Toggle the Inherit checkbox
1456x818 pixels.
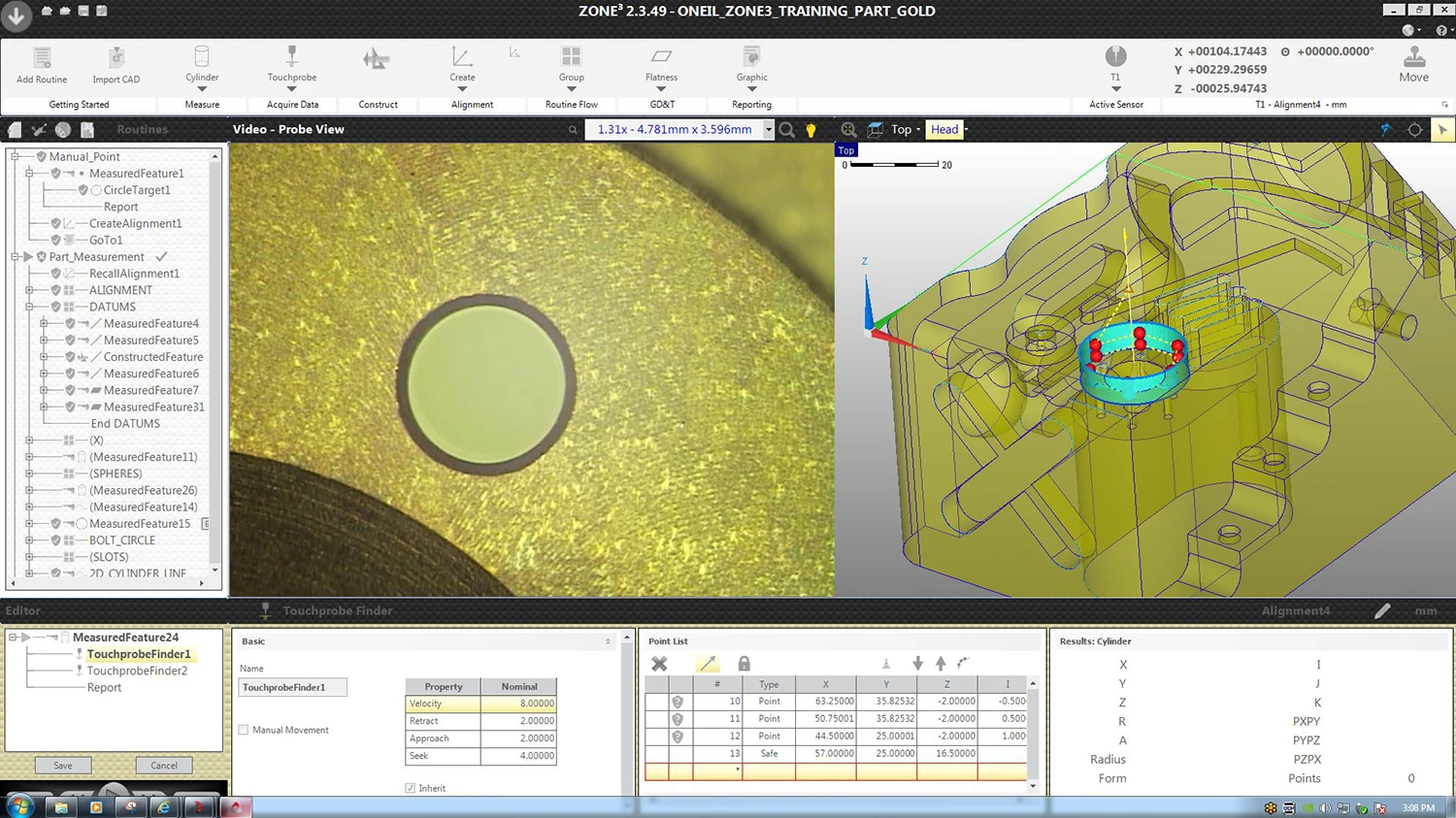click(410, 788)
